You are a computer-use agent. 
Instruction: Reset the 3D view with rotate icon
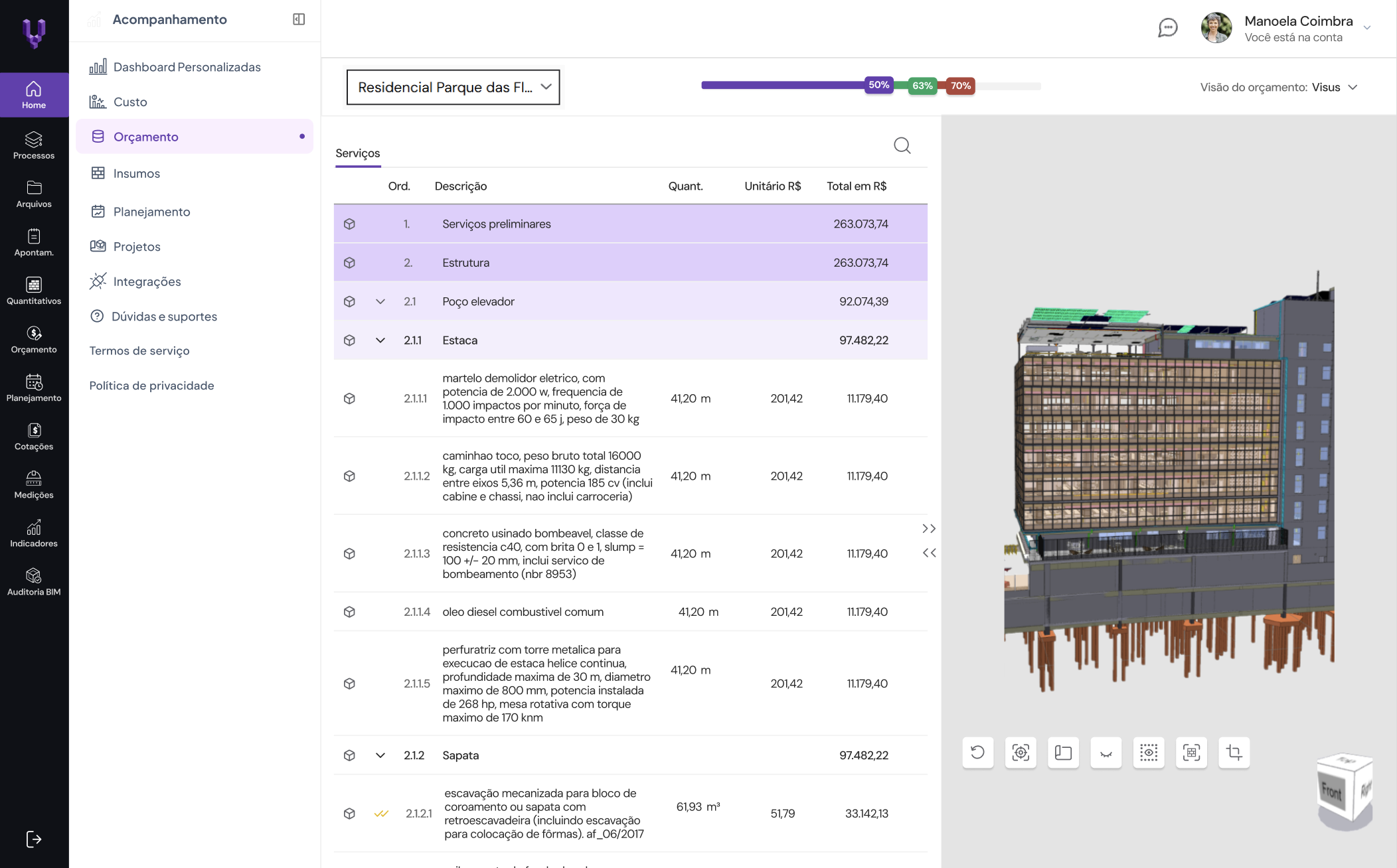pos(978,753)
